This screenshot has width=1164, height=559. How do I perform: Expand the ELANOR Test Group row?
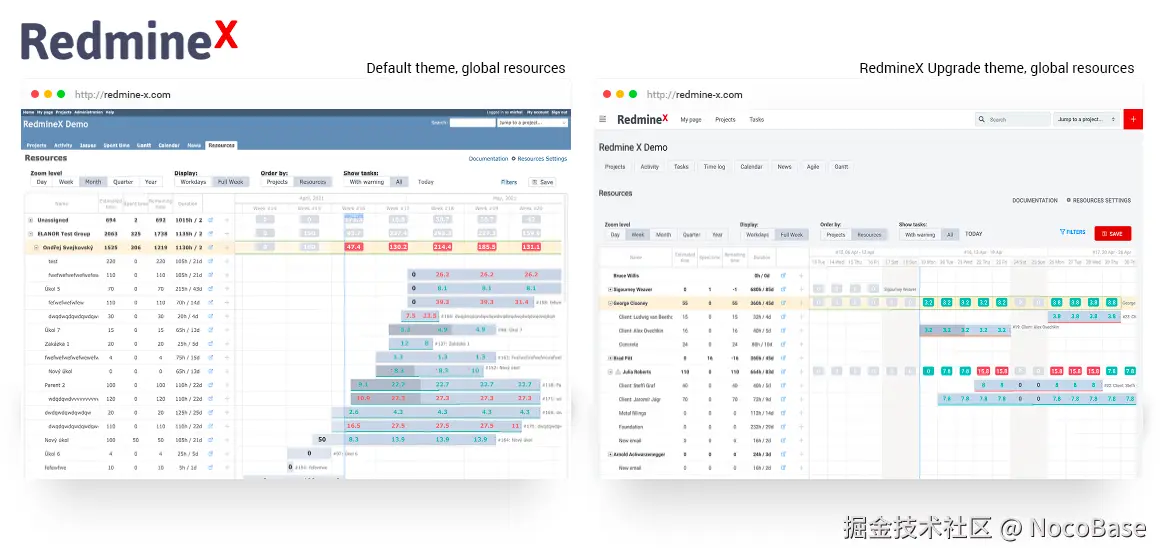coord(30,233)
